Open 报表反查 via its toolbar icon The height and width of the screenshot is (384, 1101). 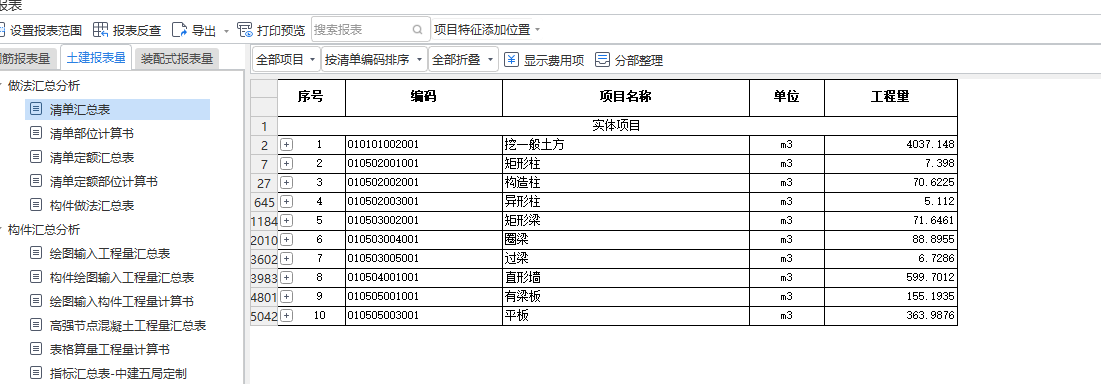100,30
